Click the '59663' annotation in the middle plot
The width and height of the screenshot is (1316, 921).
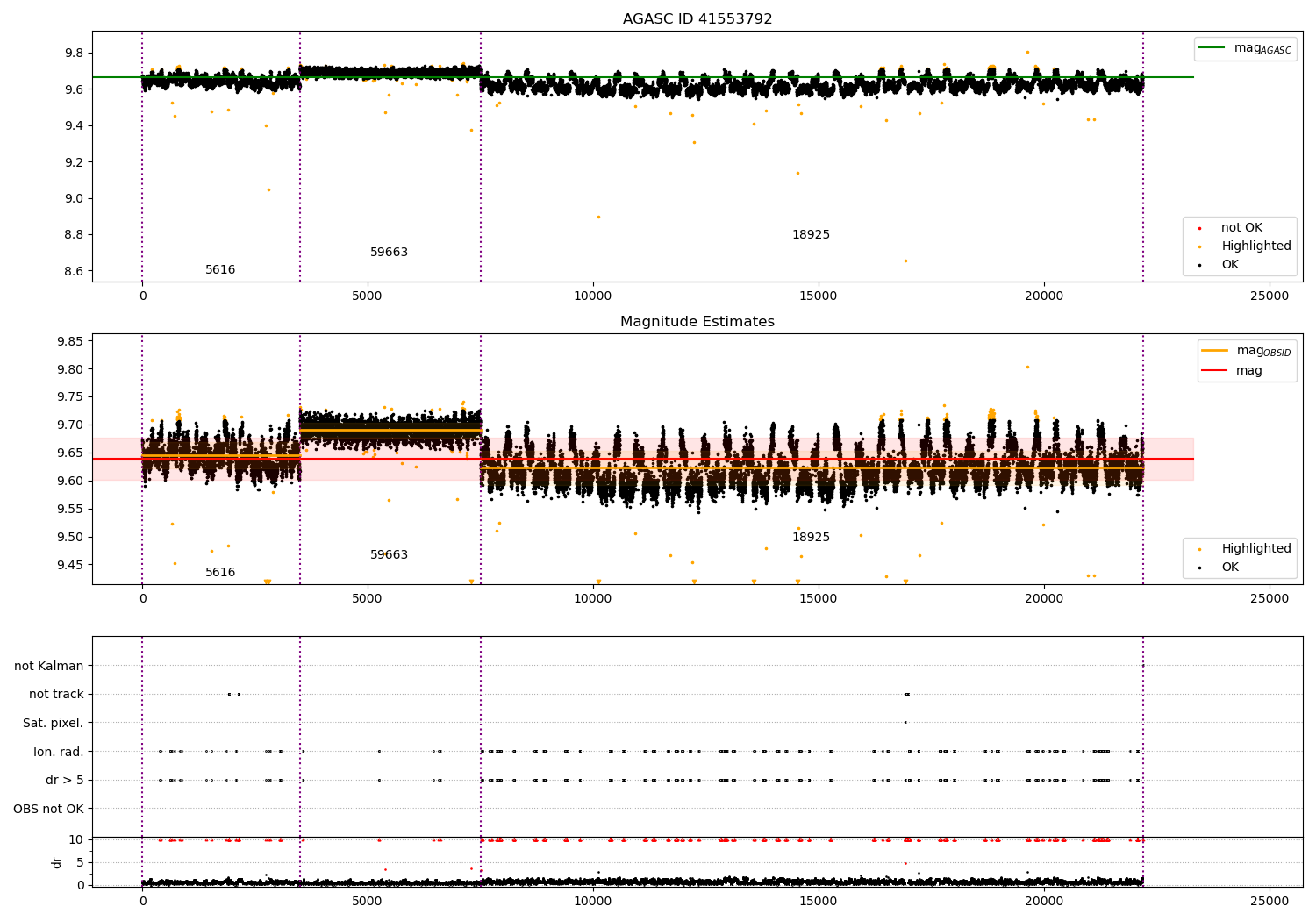[x=389, y=555]
